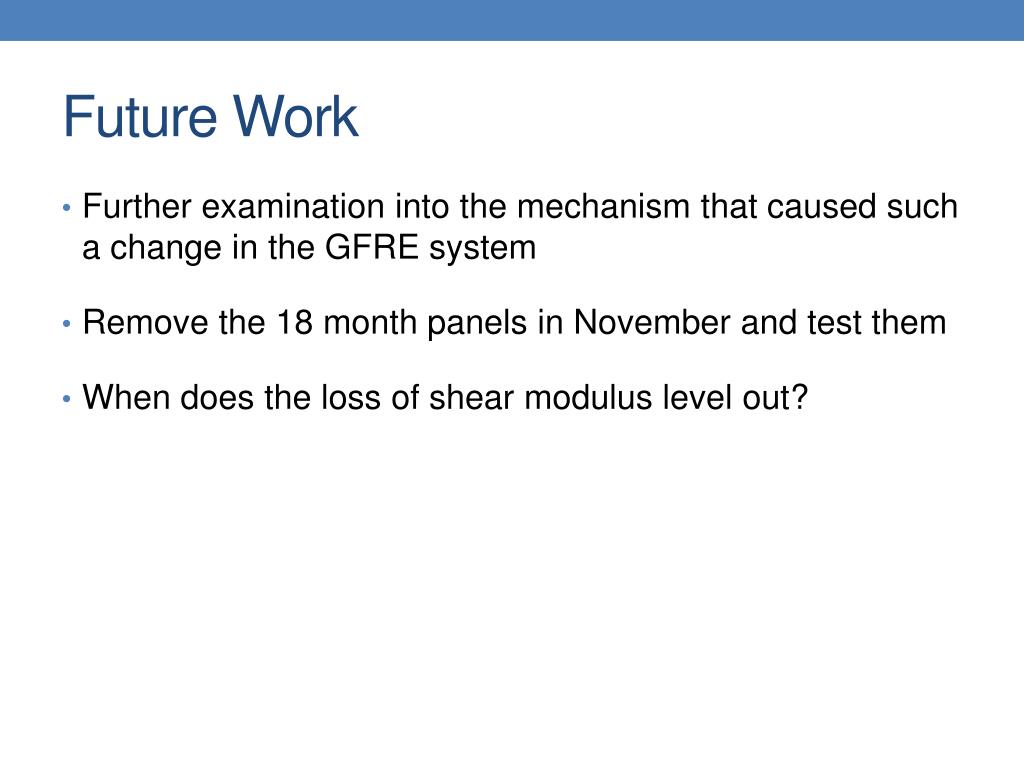Image resolution: width=1024 pixels, height=768 pixels.
Task: Click the word "panels" in second bullet
Action: click(477, 324)
